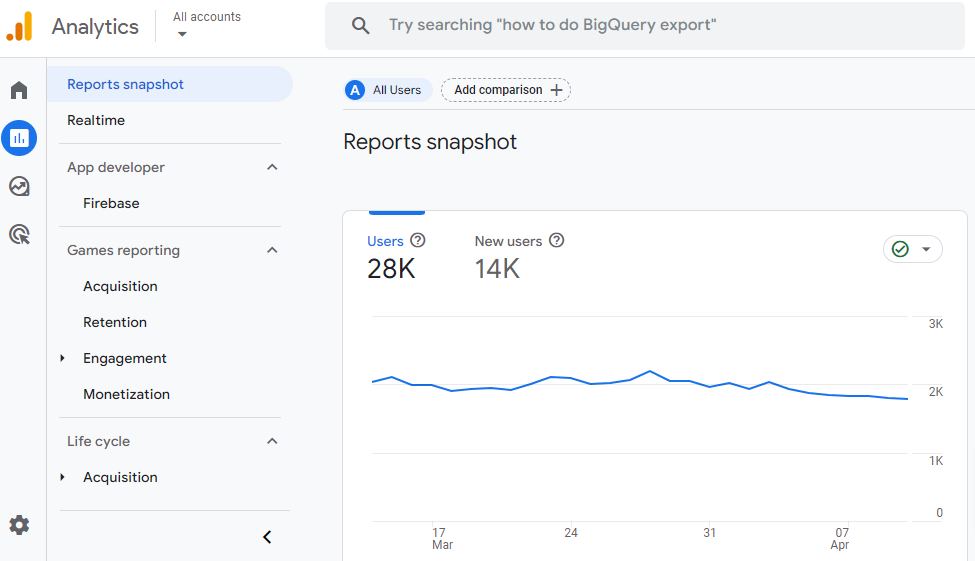Click the New users help icon

(557, 241)
